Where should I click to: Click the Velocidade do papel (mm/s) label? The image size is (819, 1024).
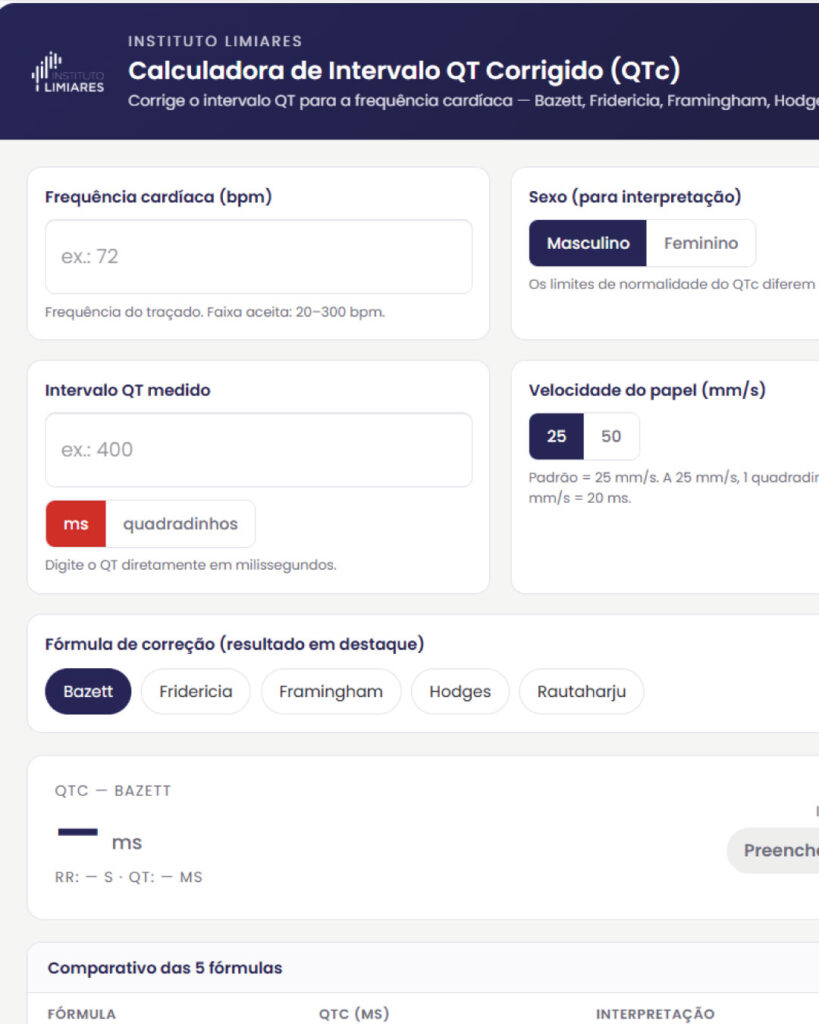pos(647,390)
